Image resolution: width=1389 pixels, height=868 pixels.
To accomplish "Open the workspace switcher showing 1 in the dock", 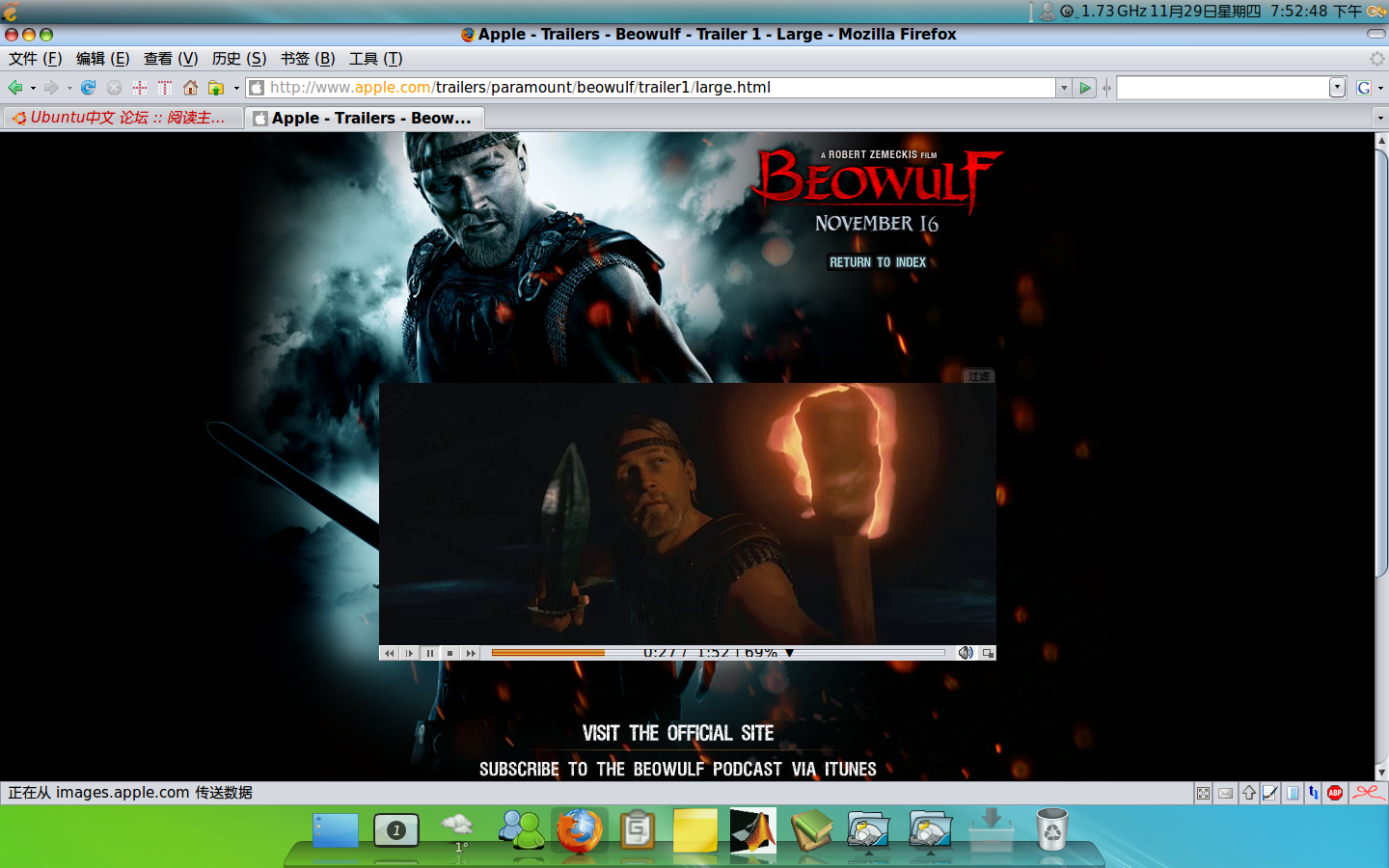I will click(395, 830).
